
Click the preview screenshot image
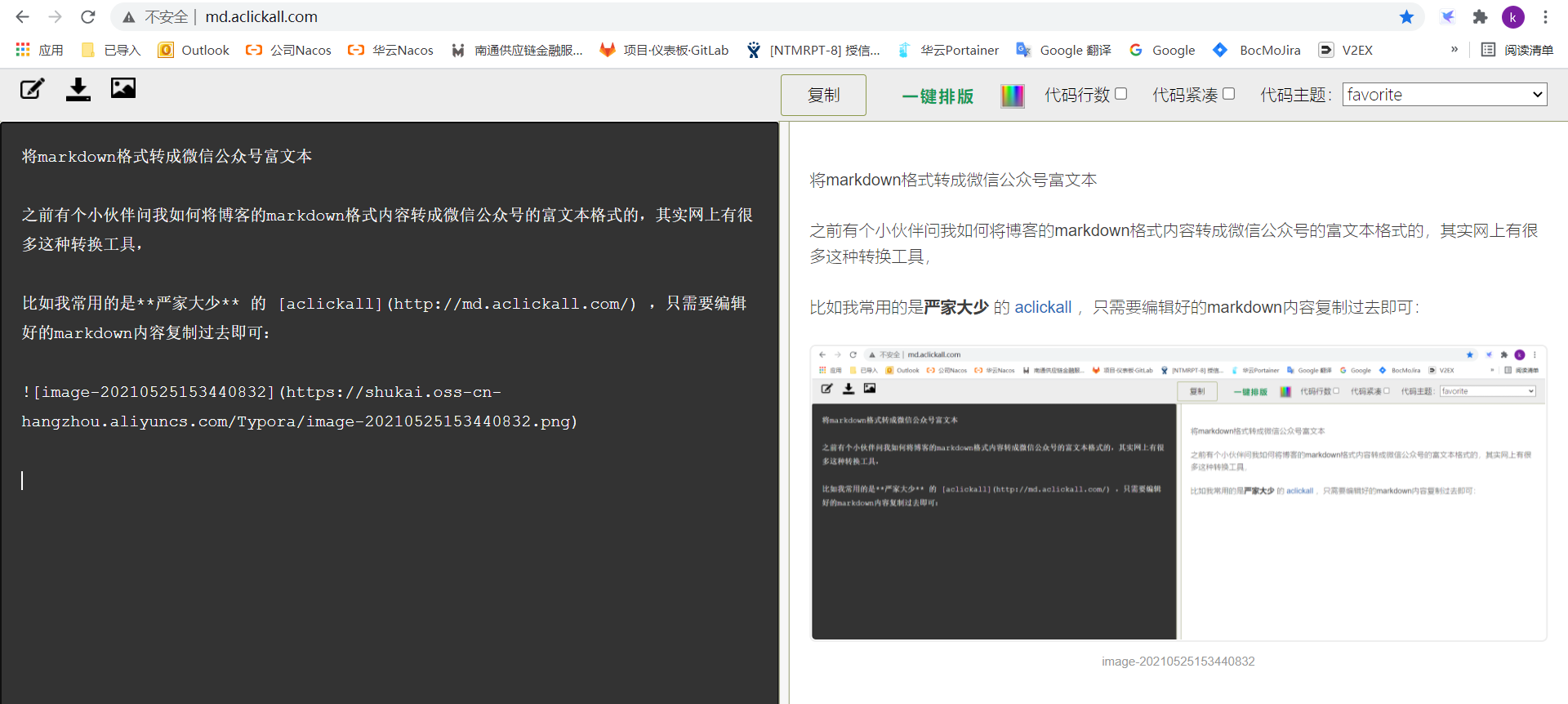click(x=1178, y=493)
